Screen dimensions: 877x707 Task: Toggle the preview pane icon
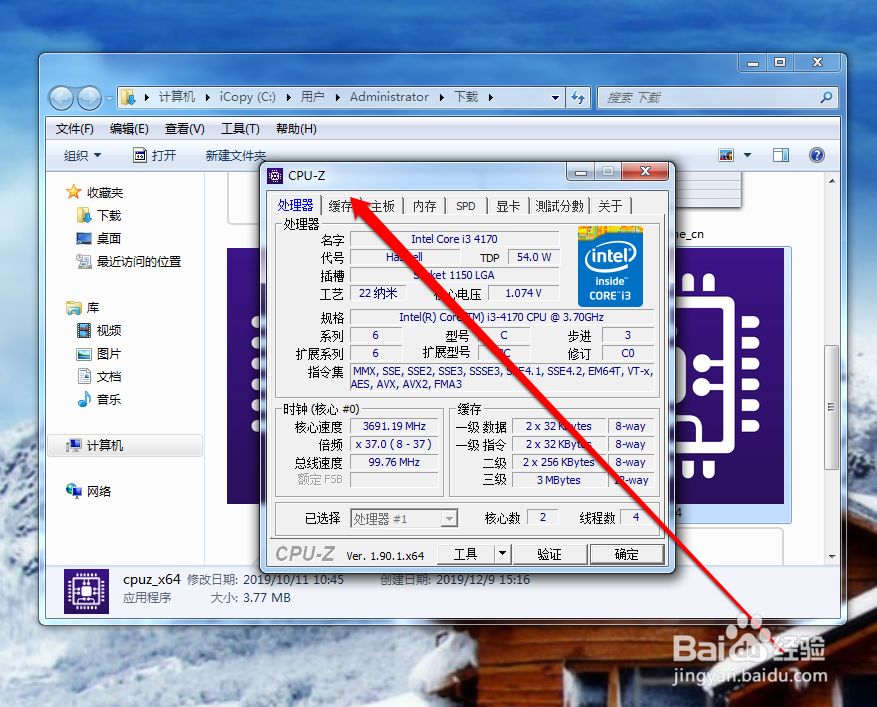click(x=781, y=155)
